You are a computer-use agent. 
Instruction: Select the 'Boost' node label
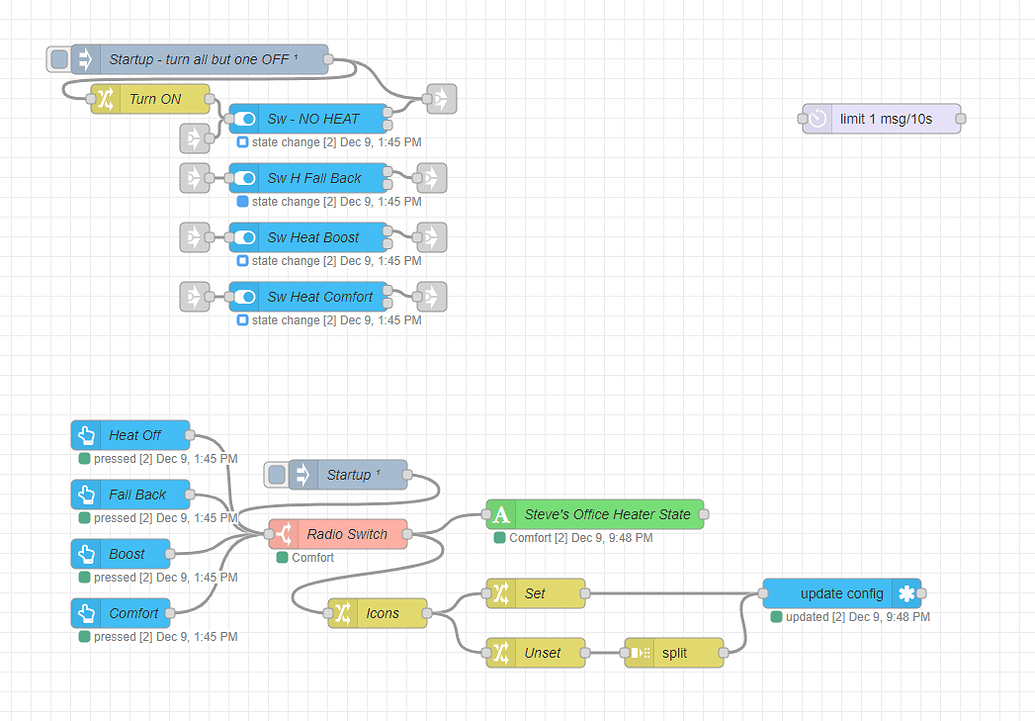pyautogui.click(x=127, y=554)
